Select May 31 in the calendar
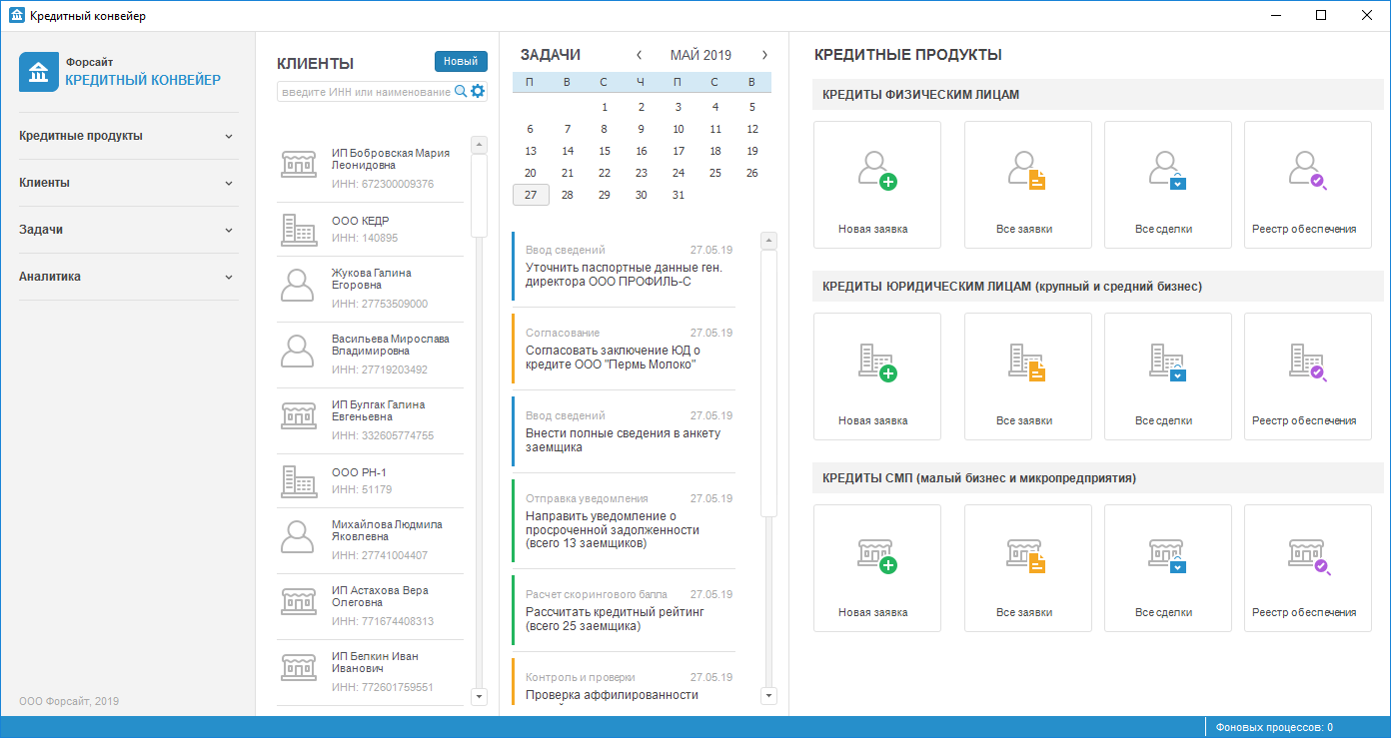Image resolution: width=1391 pixels, height=738 pixels. click(x=678, y=195)
